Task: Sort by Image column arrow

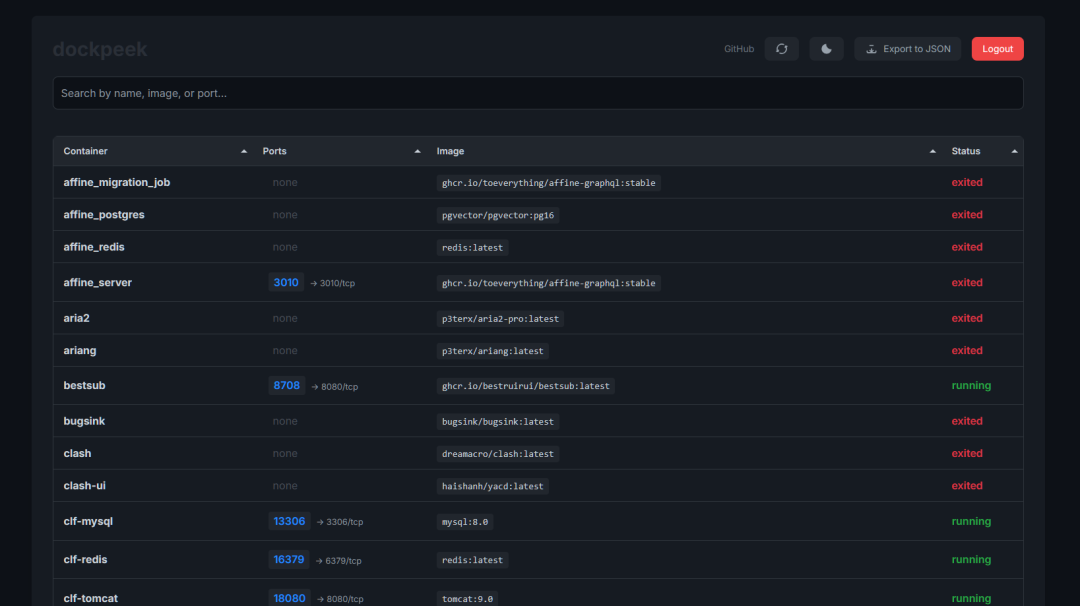Action: [933, 151]
